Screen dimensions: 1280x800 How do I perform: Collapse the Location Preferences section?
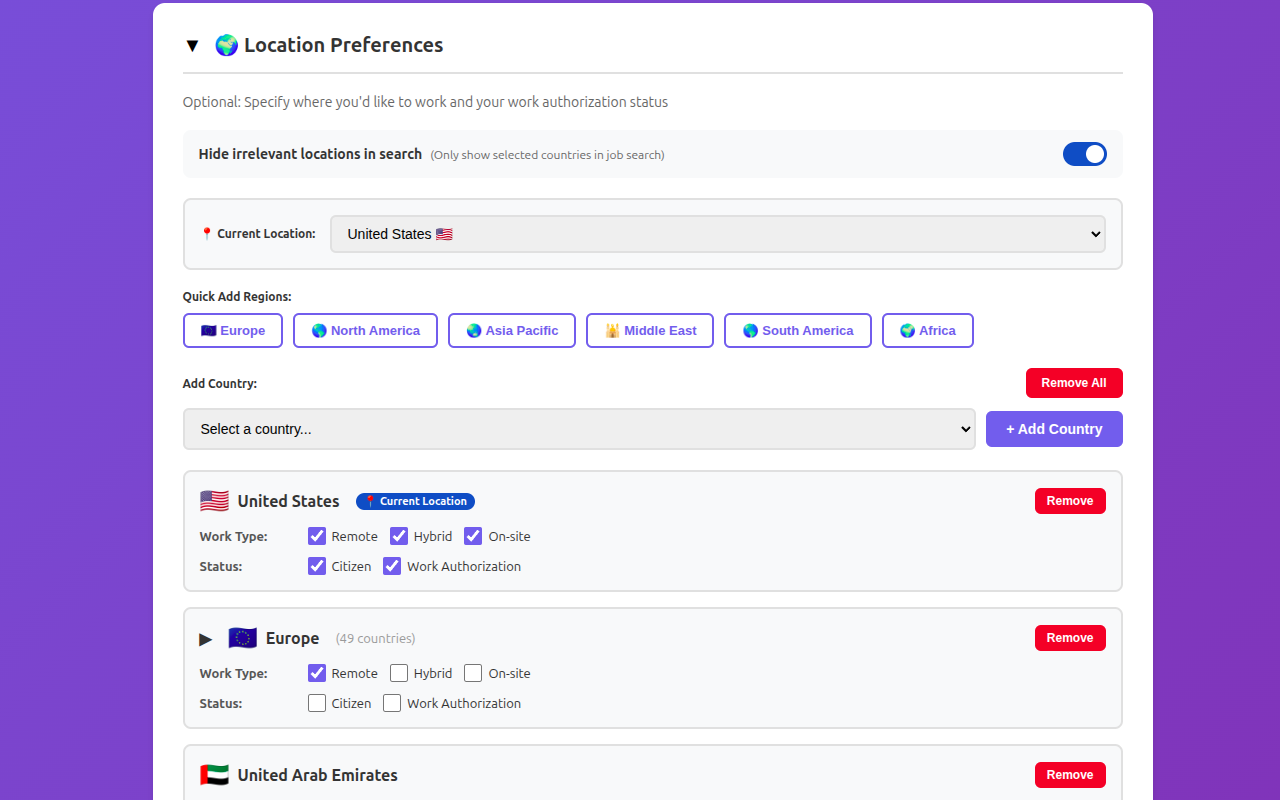tap(192, 44)
